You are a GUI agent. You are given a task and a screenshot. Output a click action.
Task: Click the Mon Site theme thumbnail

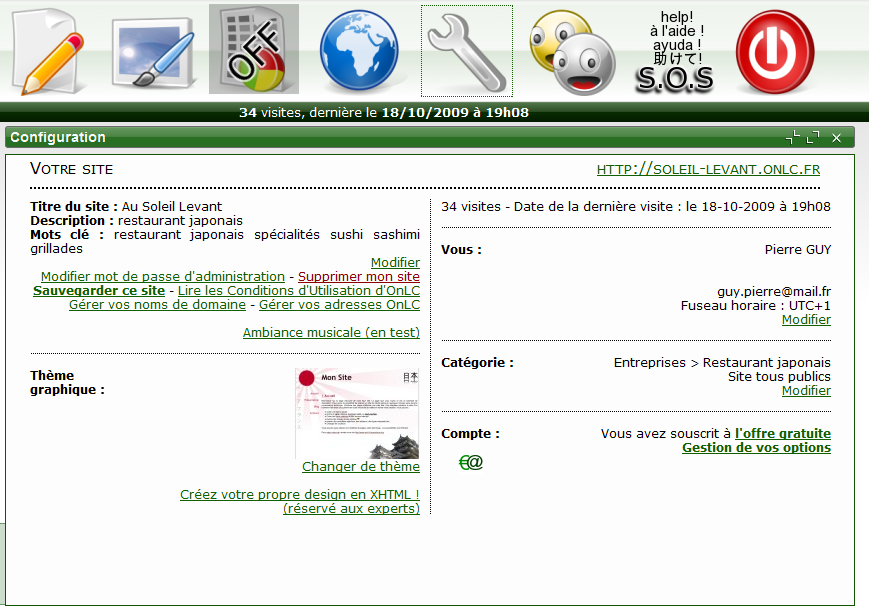357,414
